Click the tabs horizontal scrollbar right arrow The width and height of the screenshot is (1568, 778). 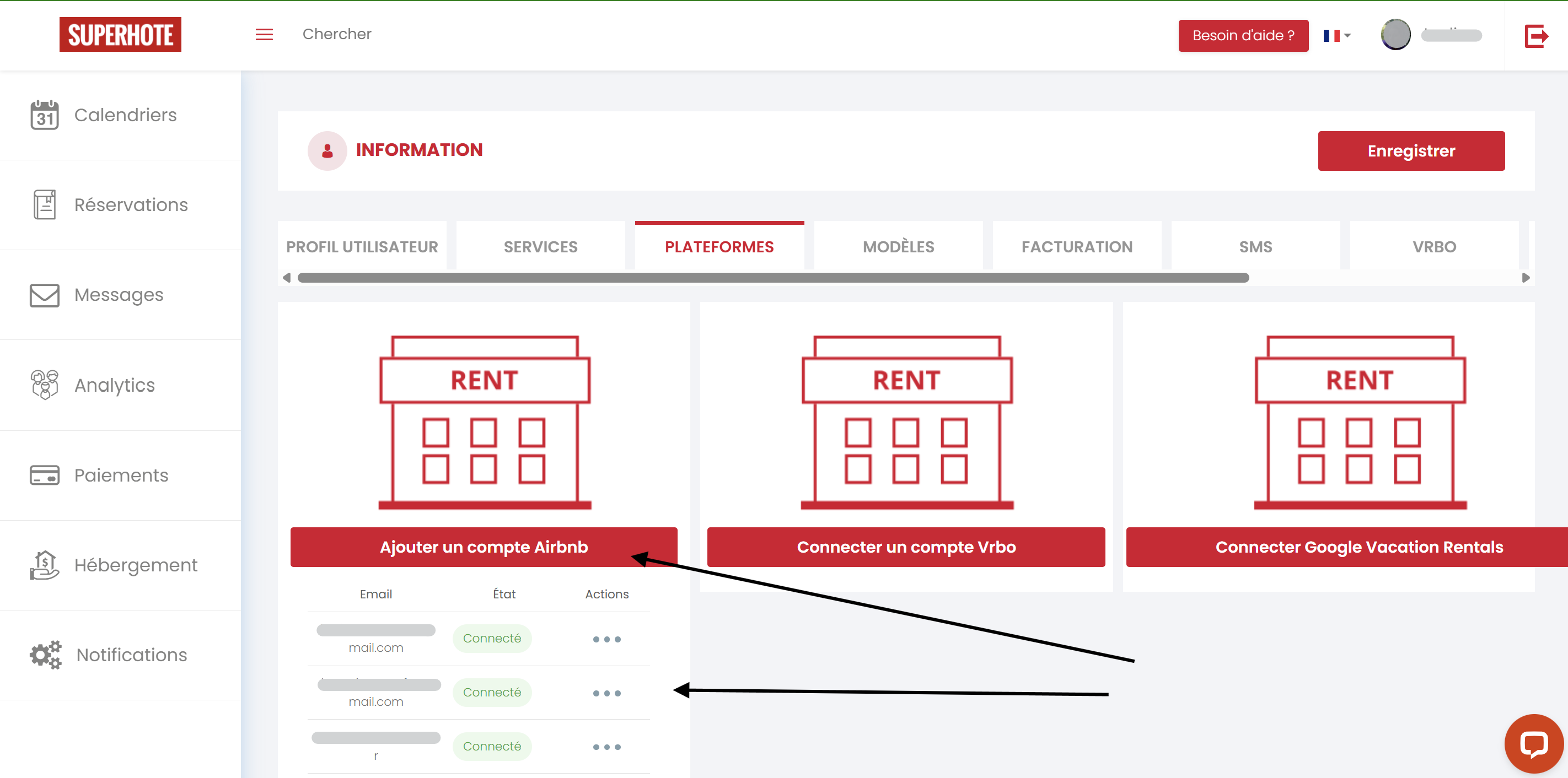(1525, 278)
